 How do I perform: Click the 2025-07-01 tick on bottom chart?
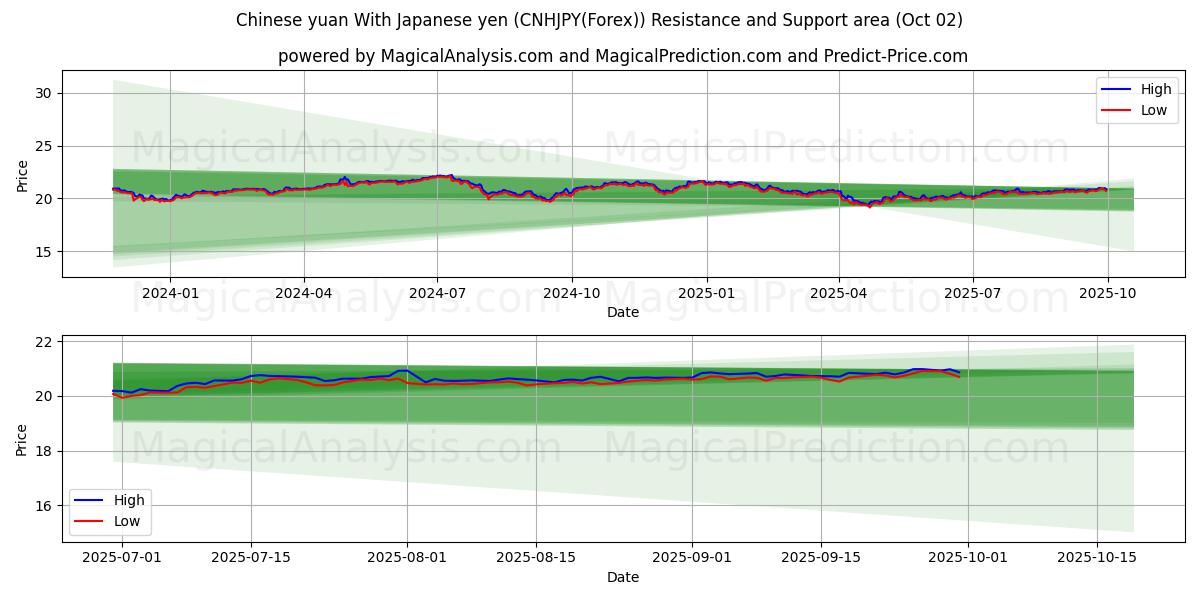pyautogui.click(x=122, y=558)
